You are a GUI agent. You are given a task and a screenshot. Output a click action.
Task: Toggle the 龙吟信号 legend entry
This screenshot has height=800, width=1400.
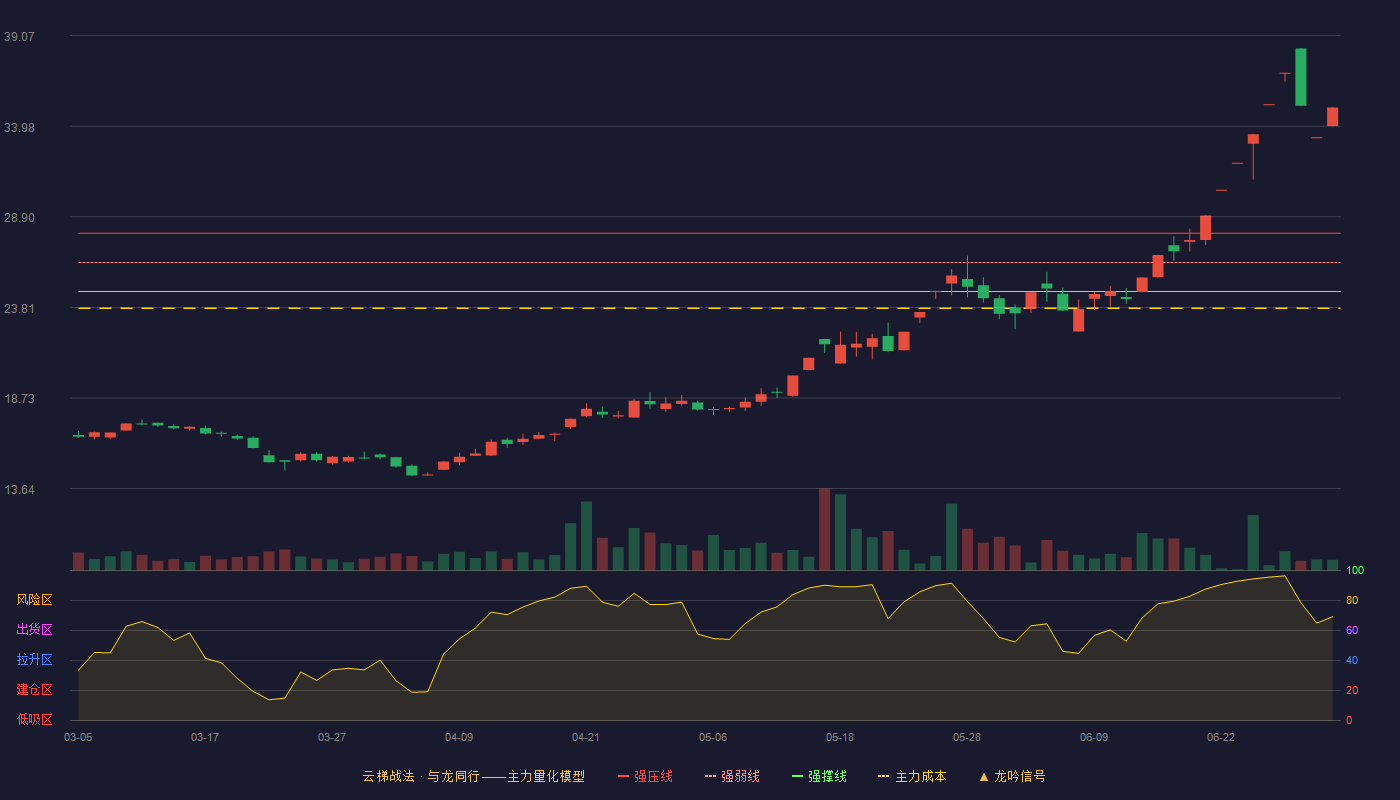(x=1011, y=776)
